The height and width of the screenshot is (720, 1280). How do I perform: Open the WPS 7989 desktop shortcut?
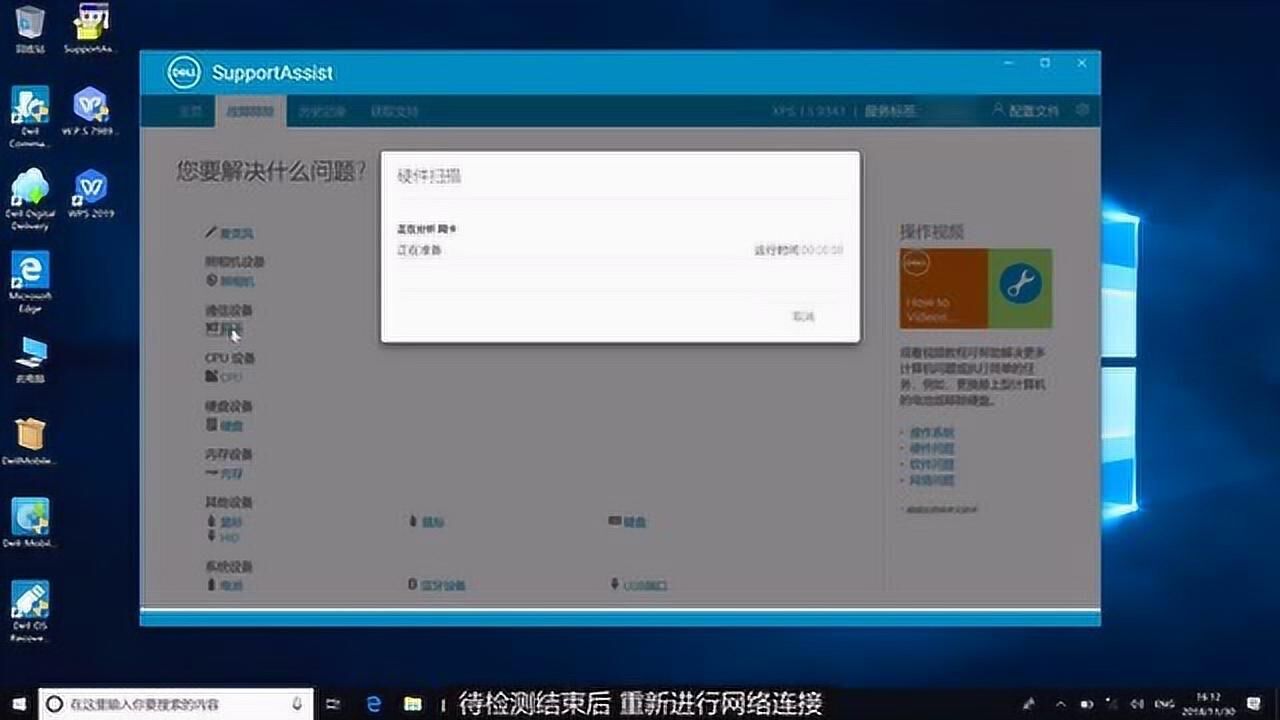click(x=91, y=110)
